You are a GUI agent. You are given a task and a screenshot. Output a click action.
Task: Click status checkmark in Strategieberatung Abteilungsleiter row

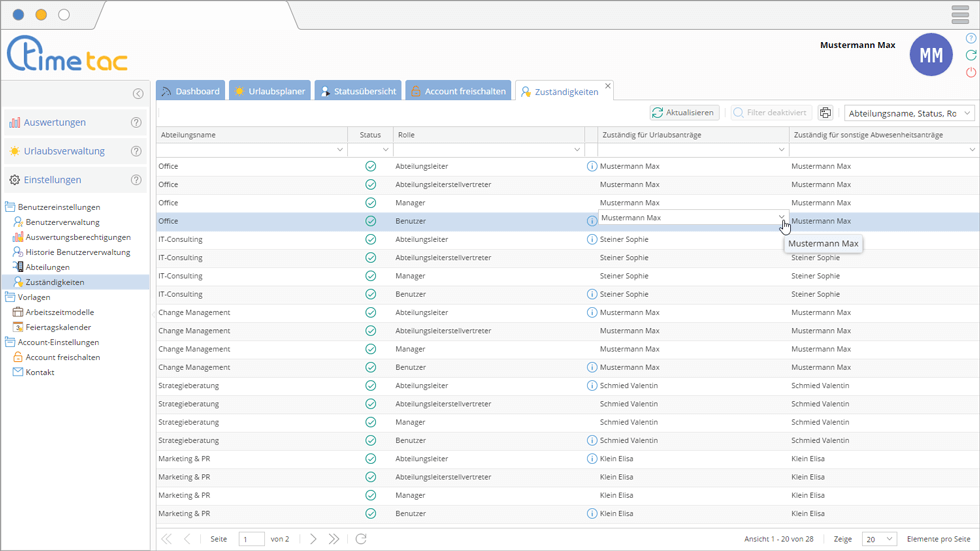tap(371, 386)
